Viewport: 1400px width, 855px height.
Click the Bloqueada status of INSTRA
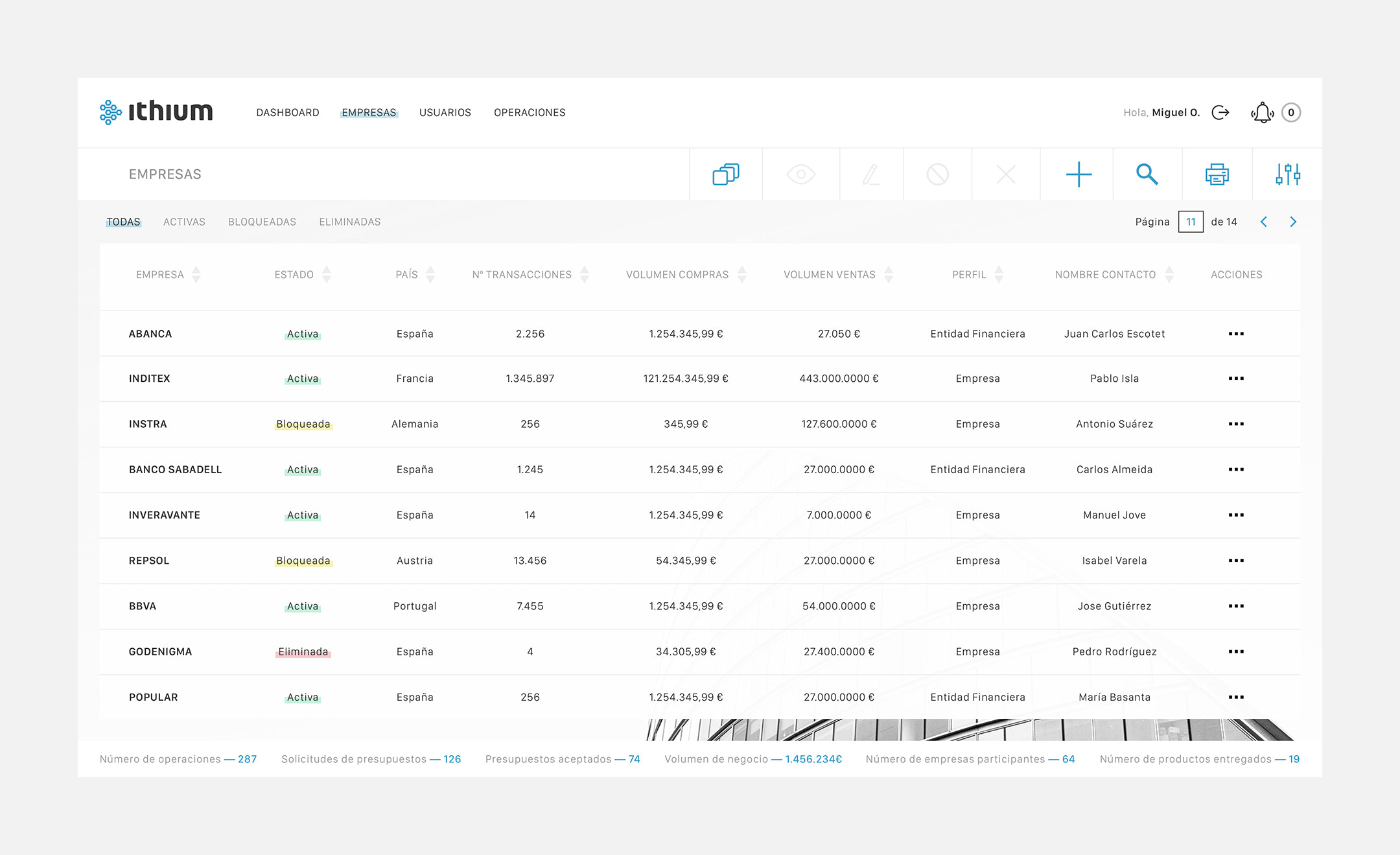(x=303, y=424)
